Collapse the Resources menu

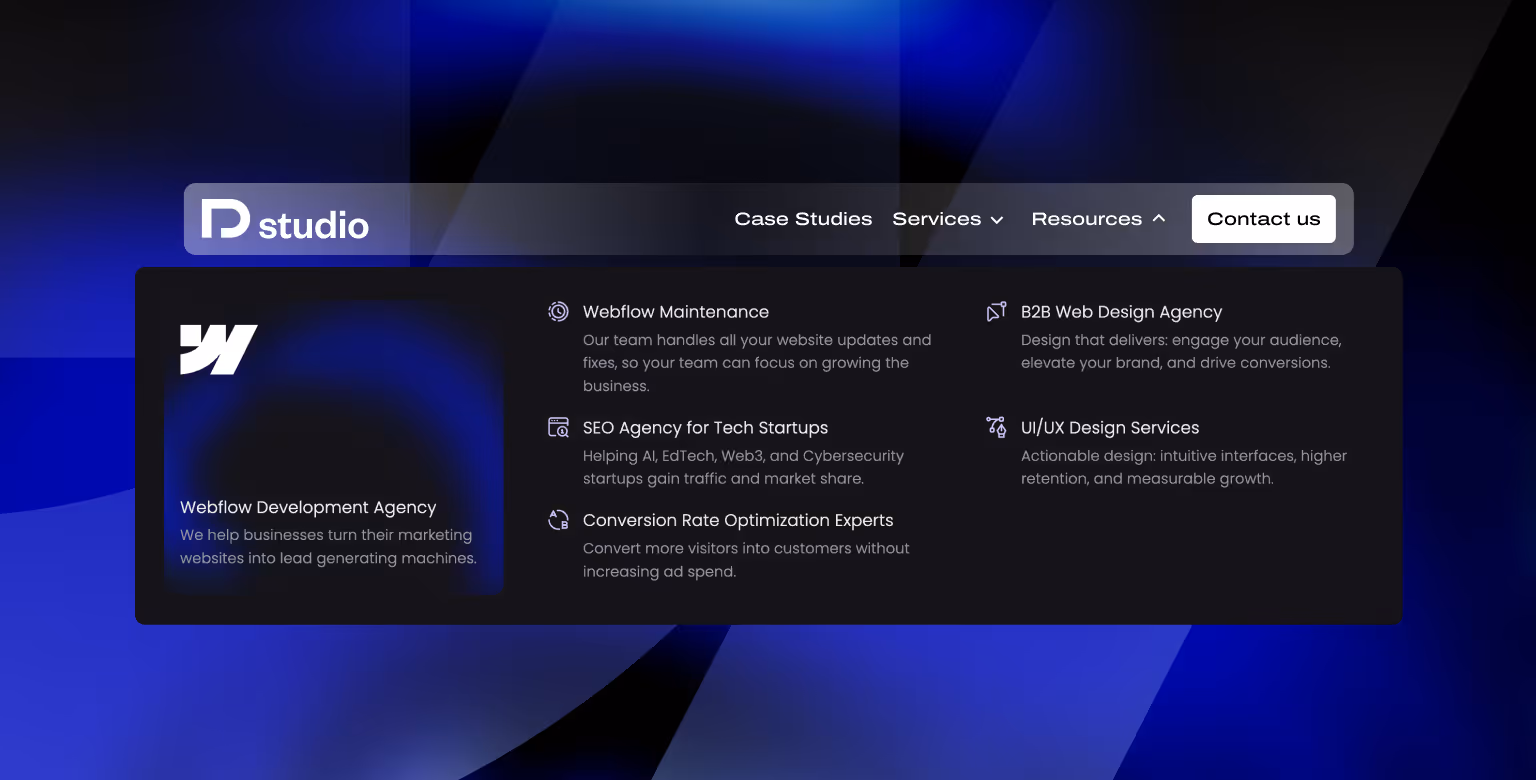(x=1098, y=218)
